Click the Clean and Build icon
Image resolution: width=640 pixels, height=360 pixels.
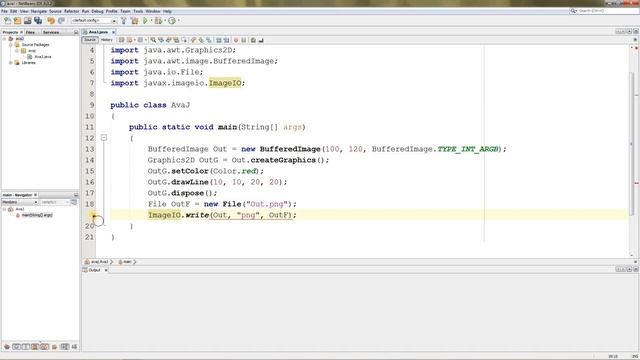[x=134, y=20]
